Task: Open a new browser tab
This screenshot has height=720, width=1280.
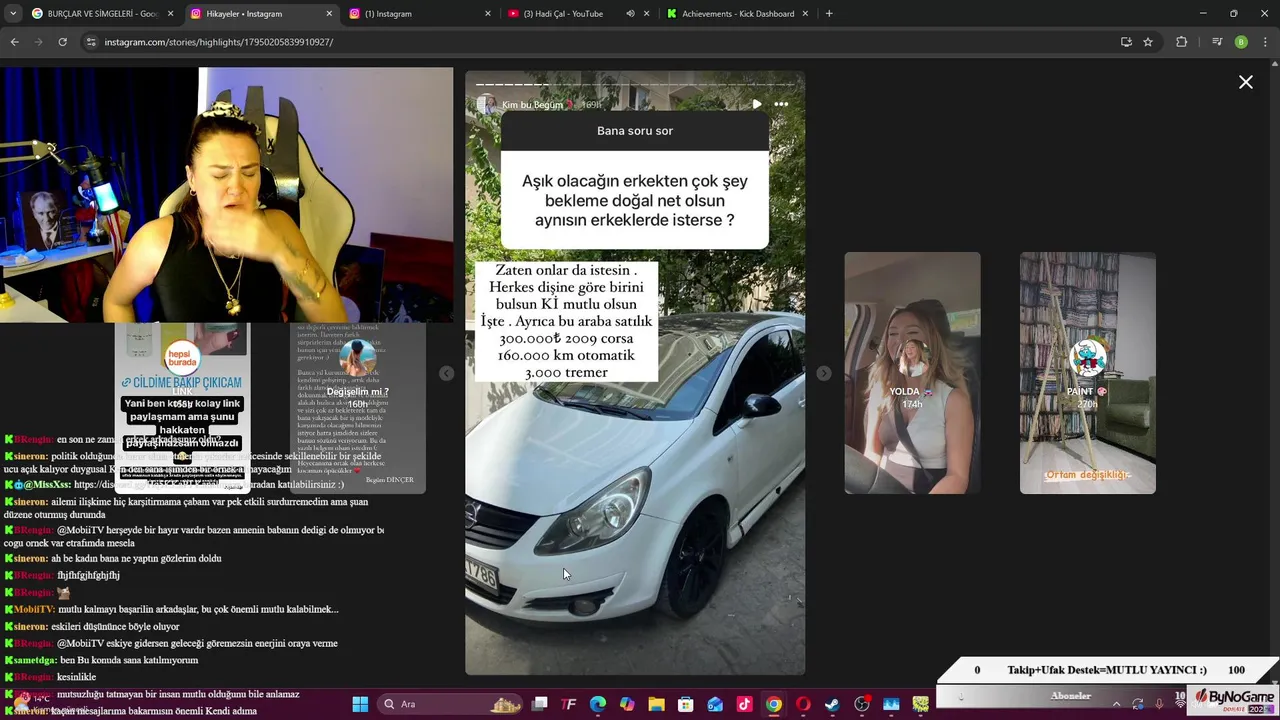Action: point(829,14)
